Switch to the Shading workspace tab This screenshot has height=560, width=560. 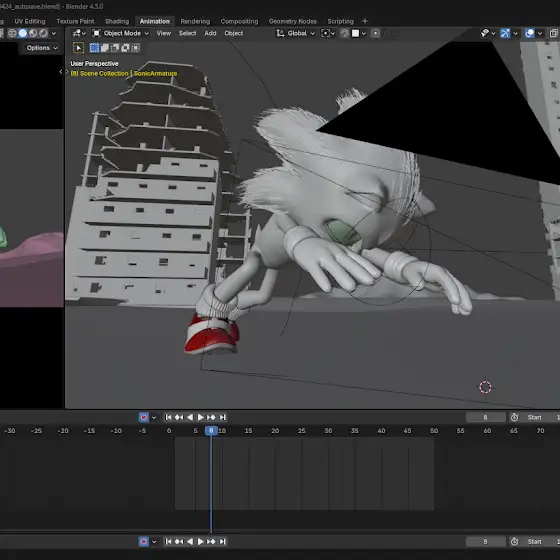[x=117, y=21]
